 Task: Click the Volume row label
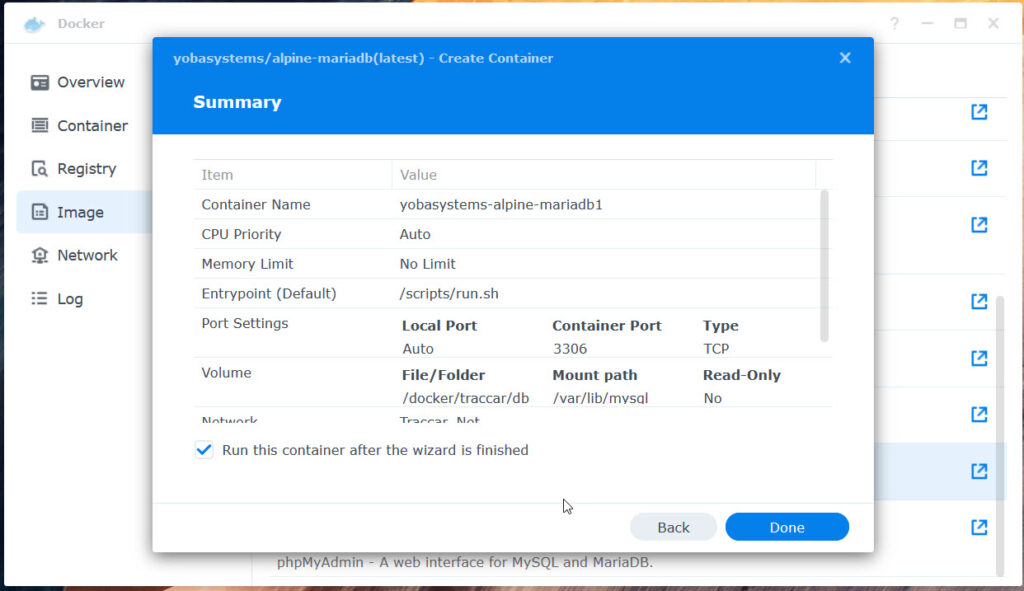pyautogui.click(x=227, y=373)
